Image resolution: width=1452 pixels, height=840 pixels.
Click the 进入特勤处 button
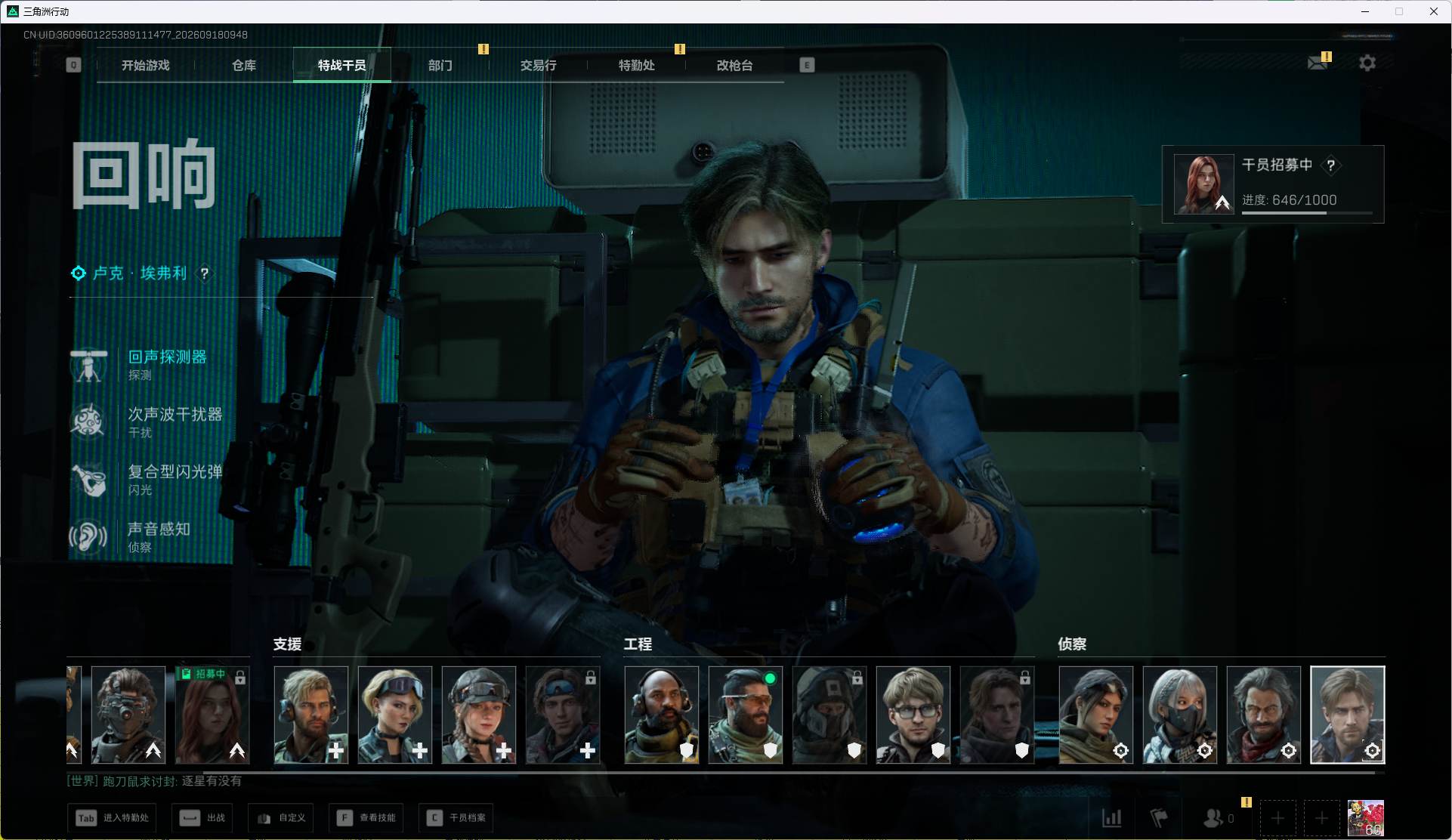point(112,818)
